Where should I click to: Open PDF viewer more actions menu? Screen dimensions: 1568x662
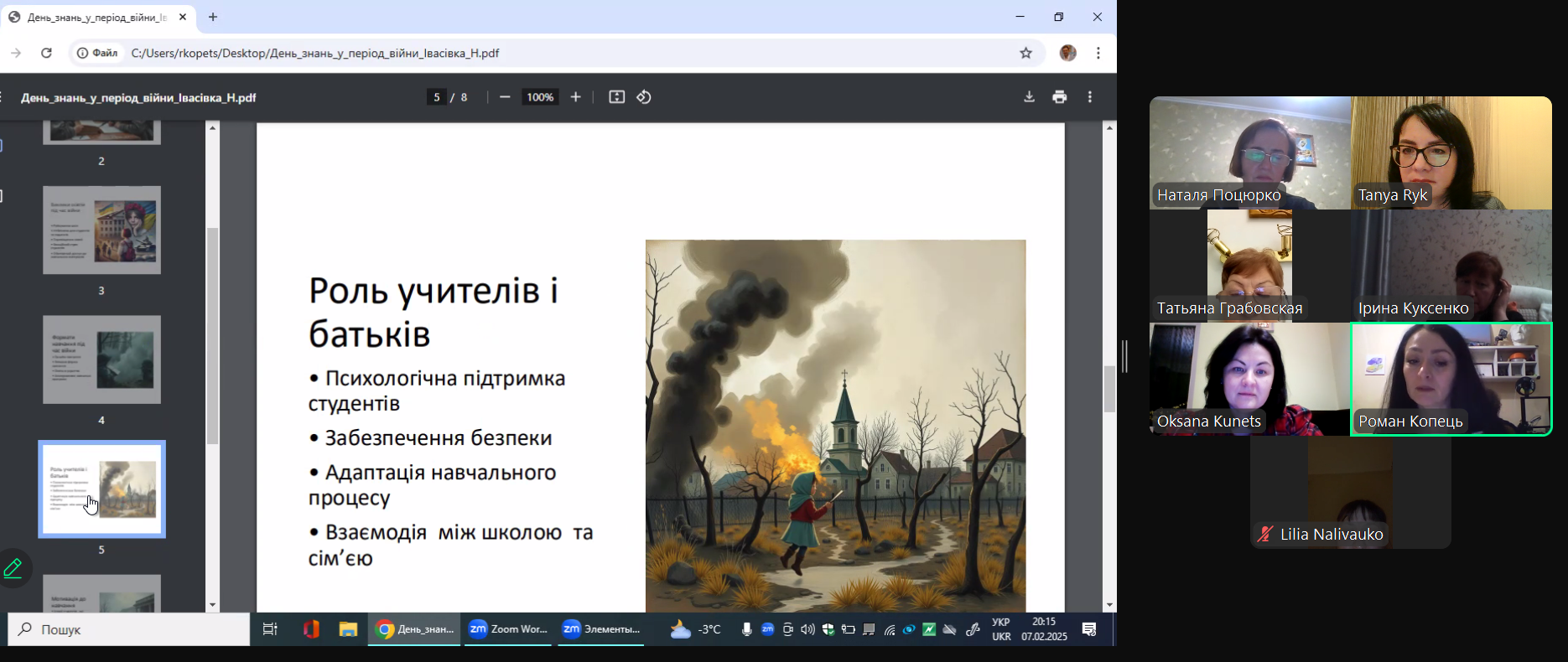[1090, 97]
